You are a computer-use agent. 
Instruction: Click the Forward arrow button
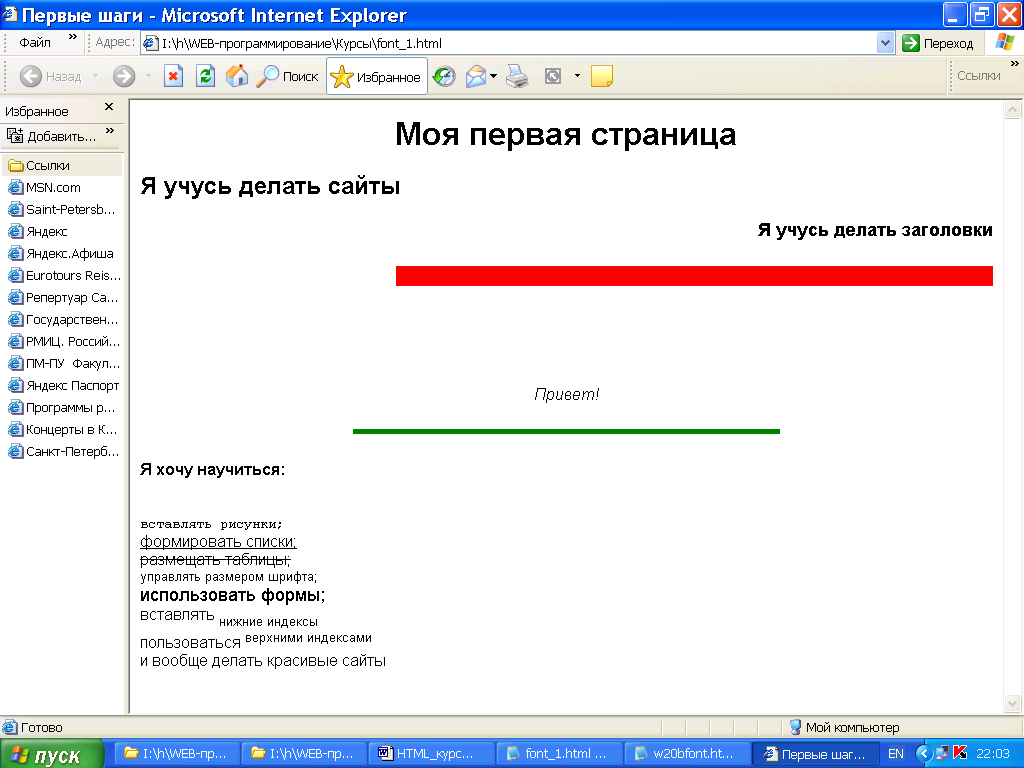123,76
